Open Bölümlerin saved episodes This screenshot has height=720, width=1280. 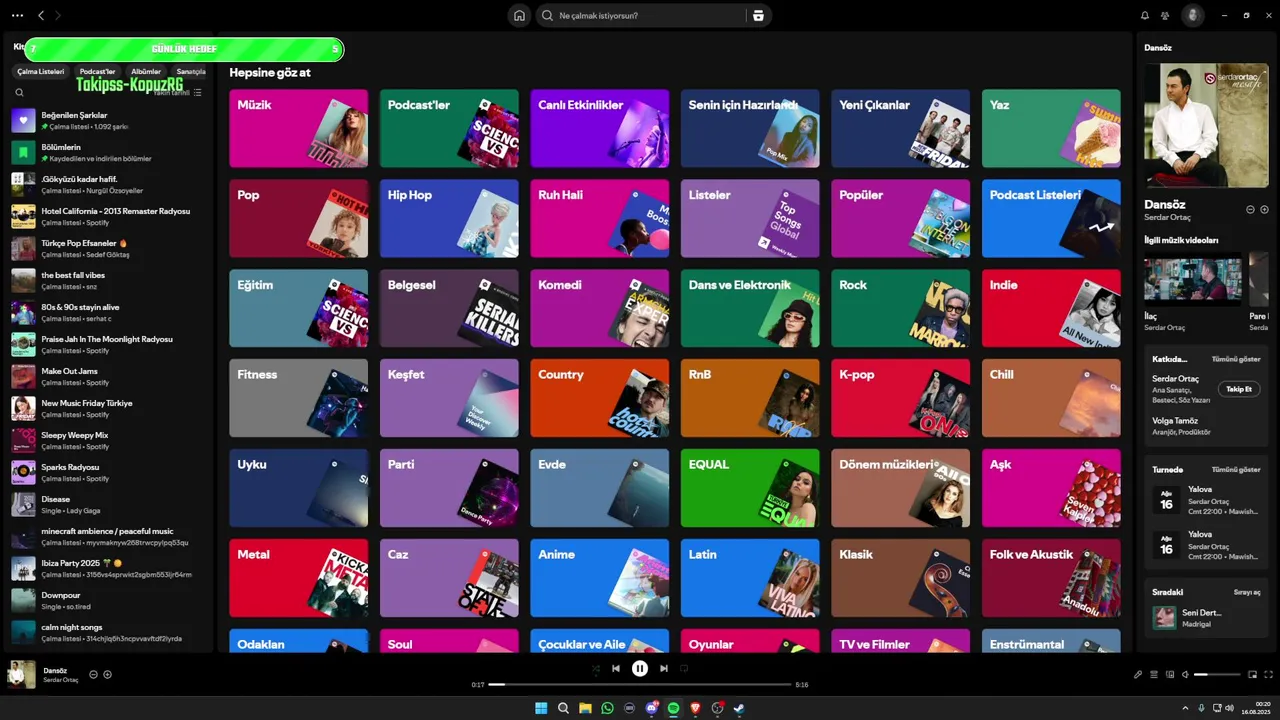point(110,153)
